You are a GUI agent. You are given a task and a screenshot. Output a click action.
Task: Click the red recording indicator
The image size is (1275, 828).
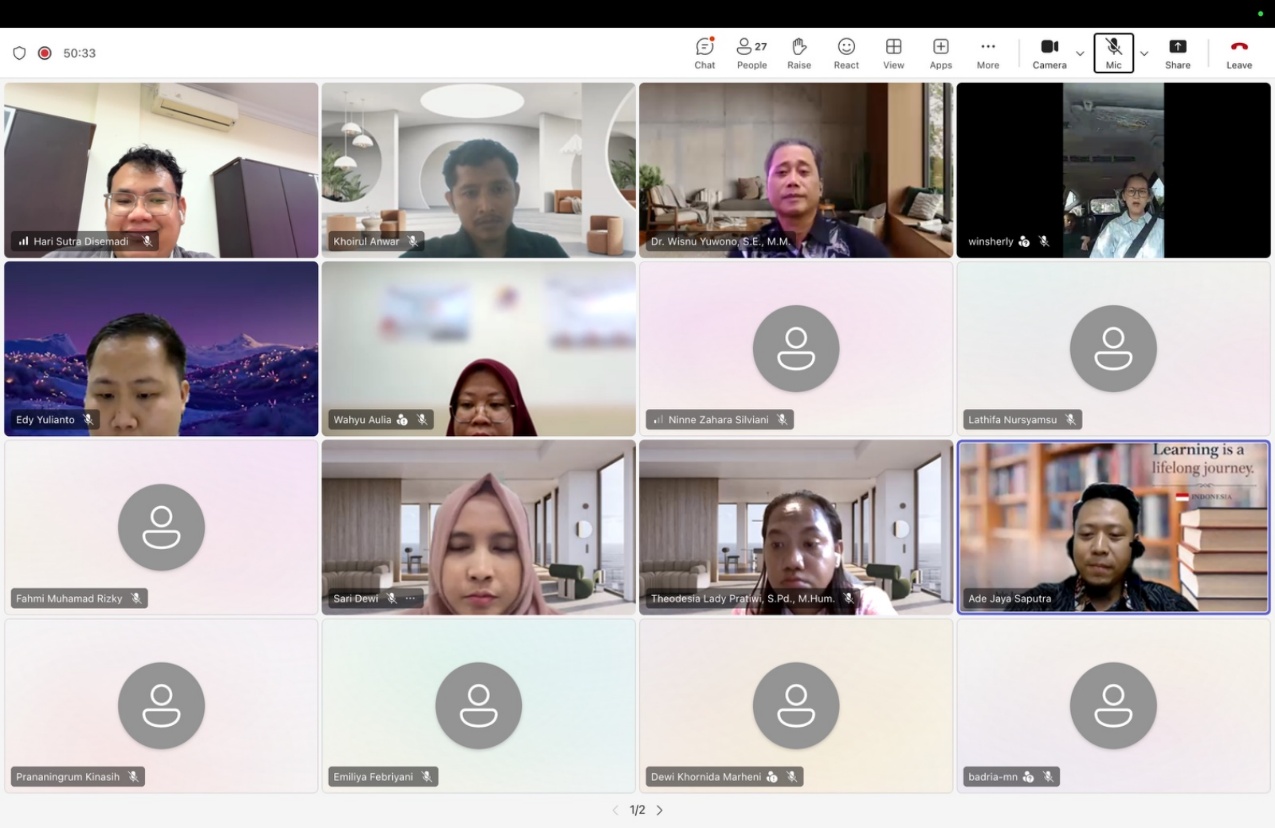pos(44,53)
